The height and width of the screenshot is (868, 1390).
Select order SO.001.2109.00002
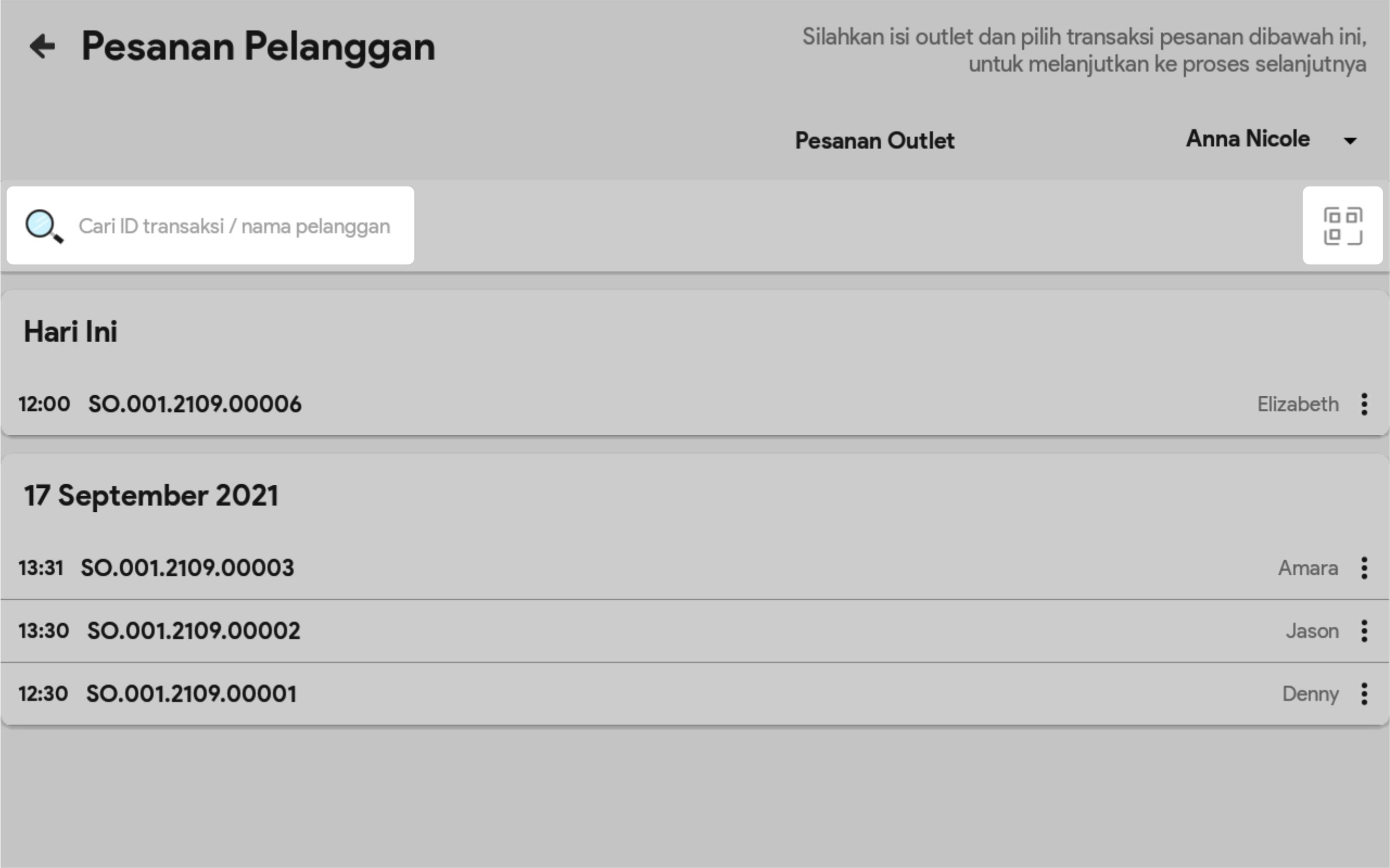(x=194, y=631)
